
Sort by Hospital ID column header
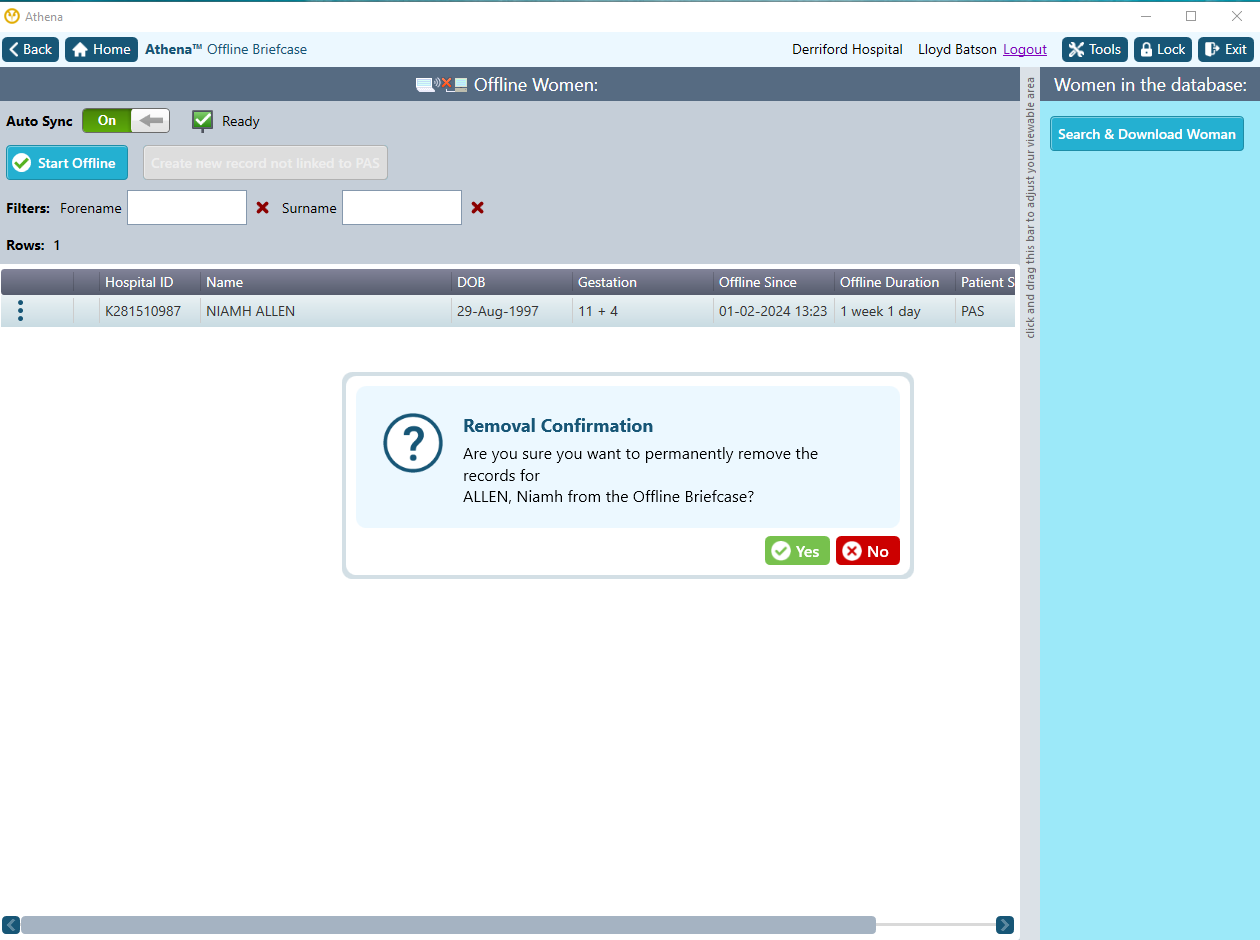[x=150, y=282]
